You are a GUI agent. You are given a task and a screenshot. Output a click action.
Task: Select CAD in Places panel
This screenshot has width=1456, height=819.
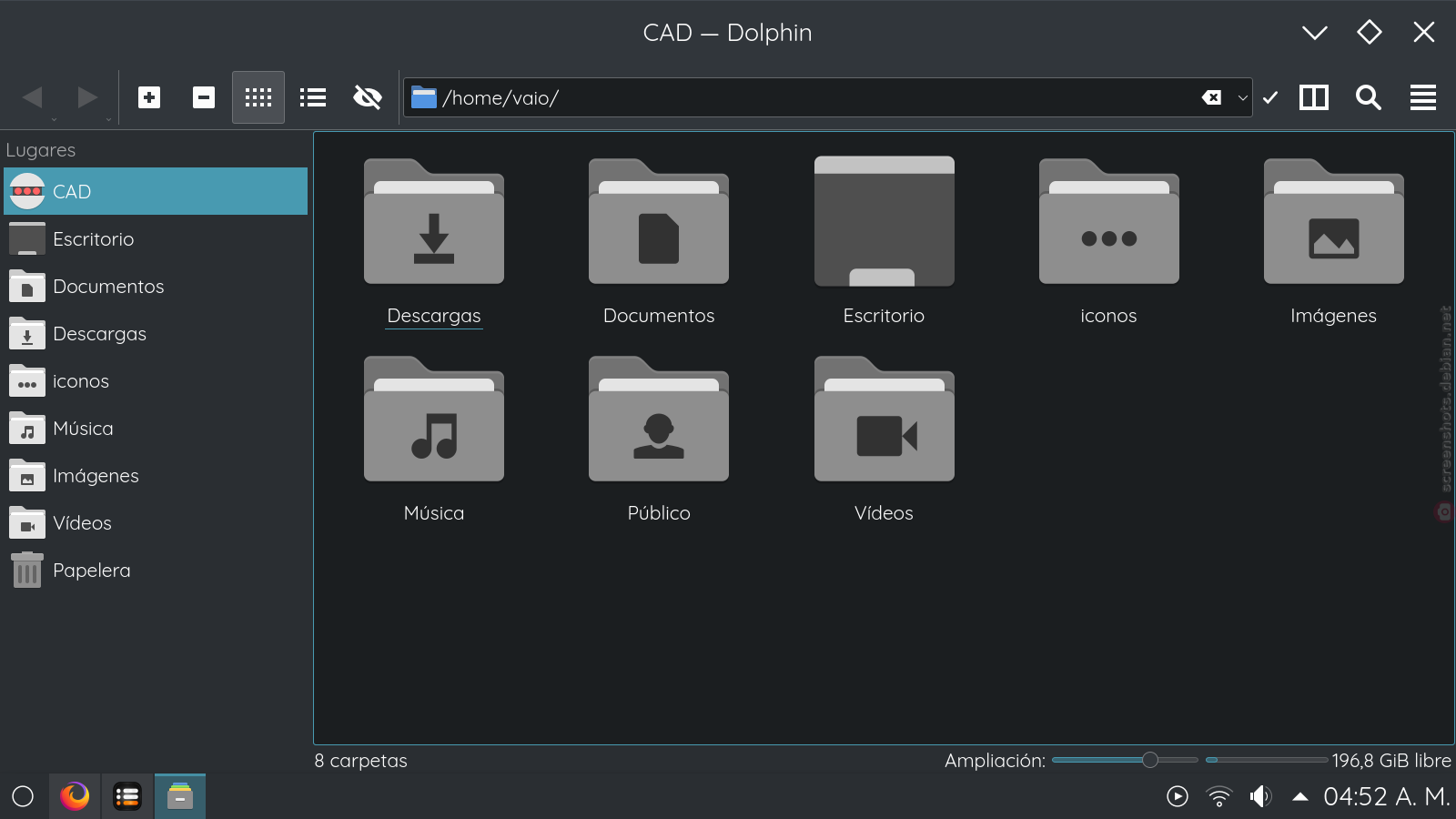coord(156,191)
